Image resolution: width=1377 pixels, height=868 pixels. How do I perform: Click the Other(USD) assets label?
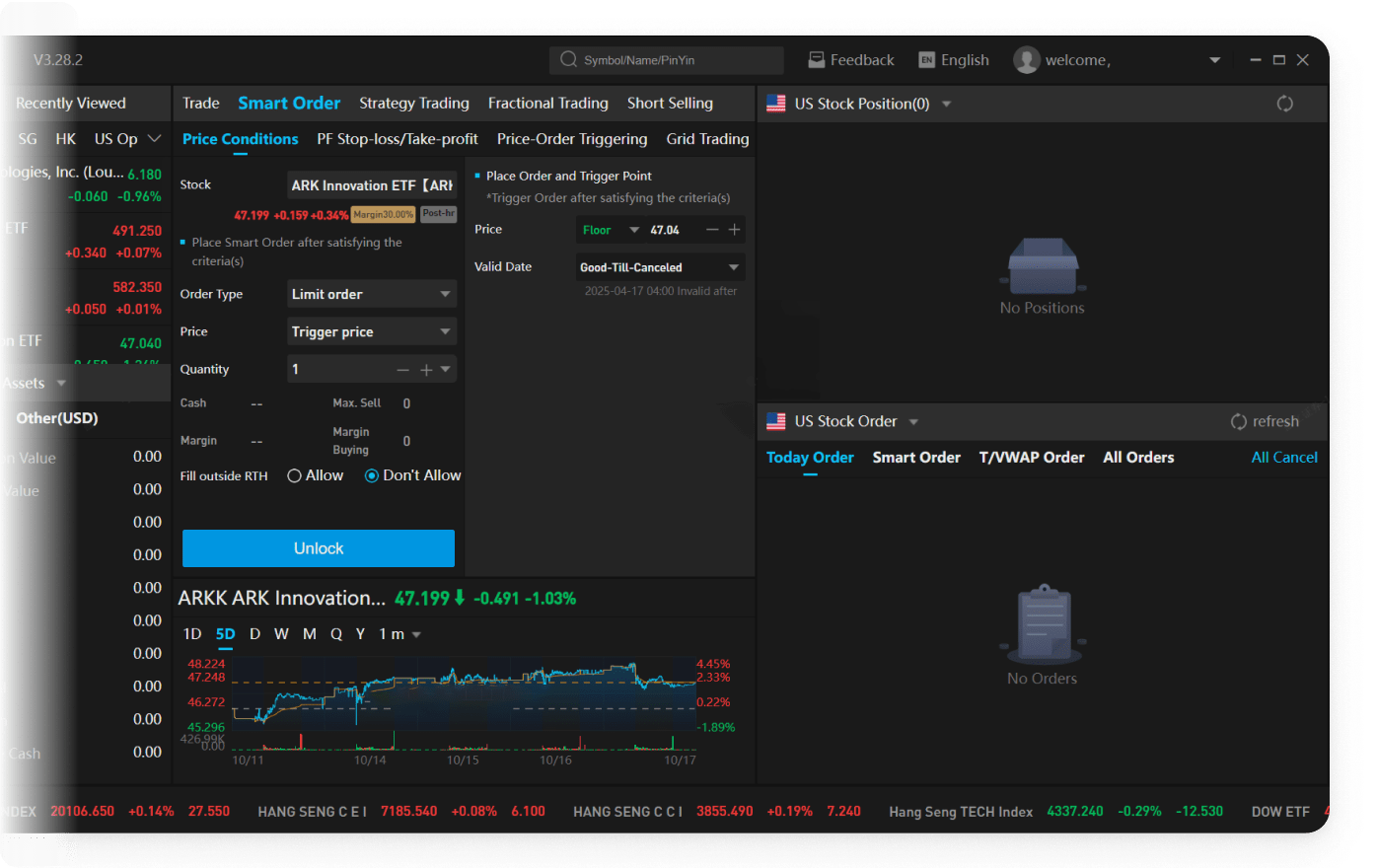click(x=57, y=418)
